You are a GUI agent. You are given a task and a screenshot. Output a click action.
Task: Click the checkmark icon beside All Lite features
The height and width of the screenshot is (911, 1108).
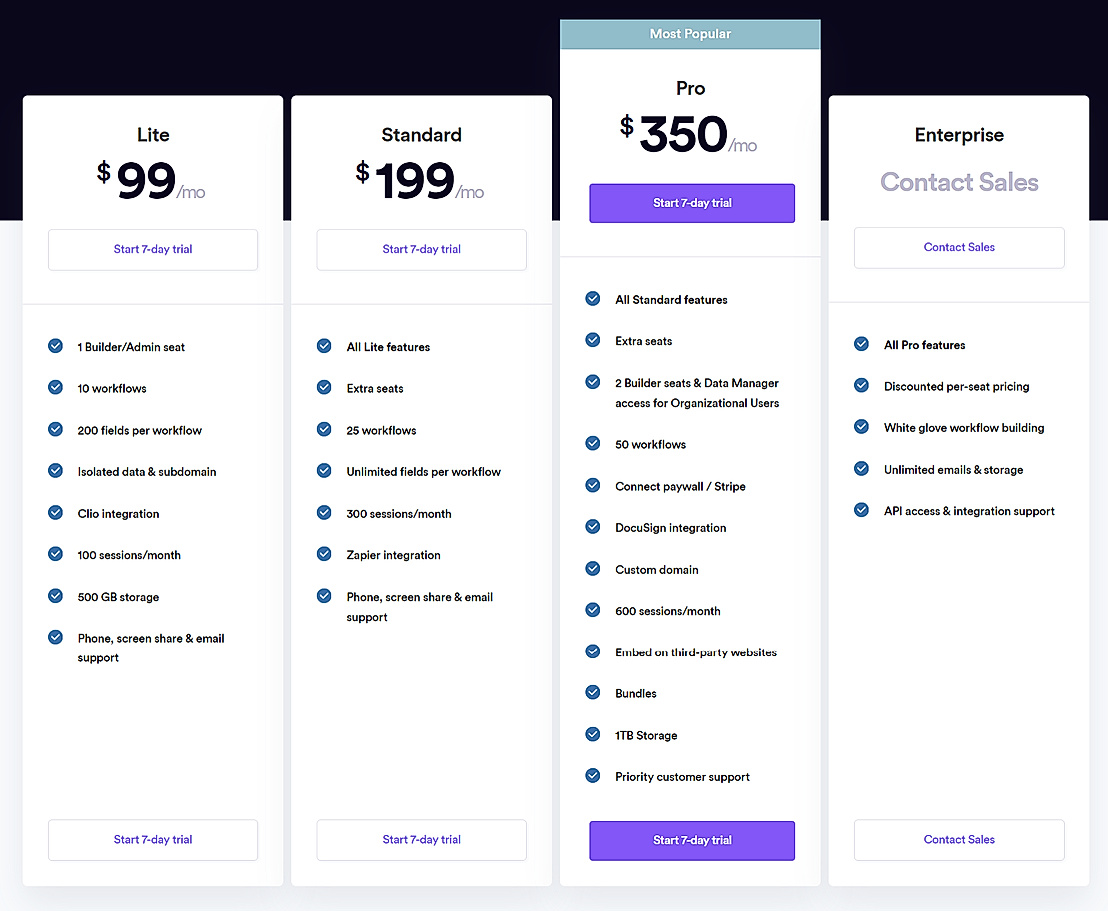point(324,346)
